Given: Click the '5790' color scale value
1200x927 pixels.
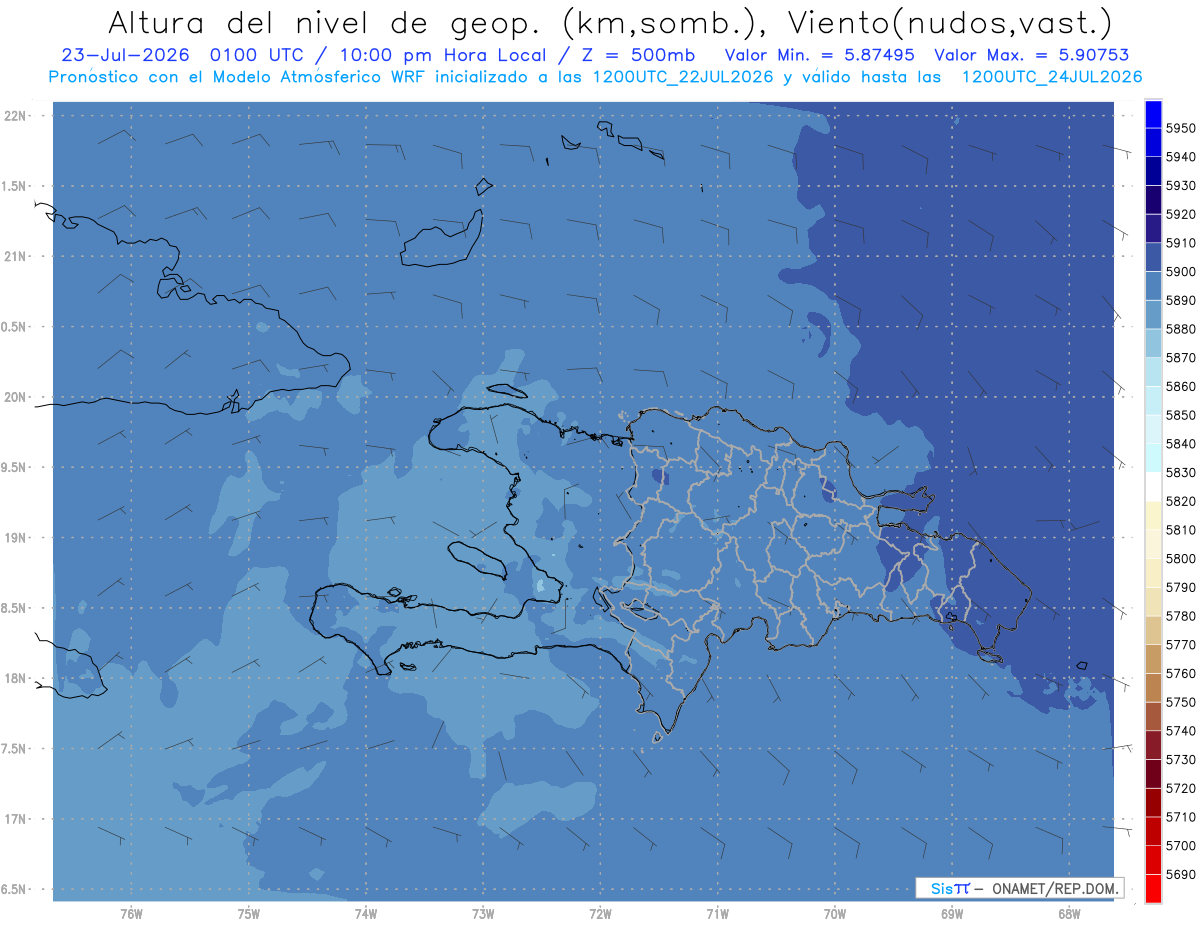Looking at the screenshot, I should click(x=1181, y=587).
